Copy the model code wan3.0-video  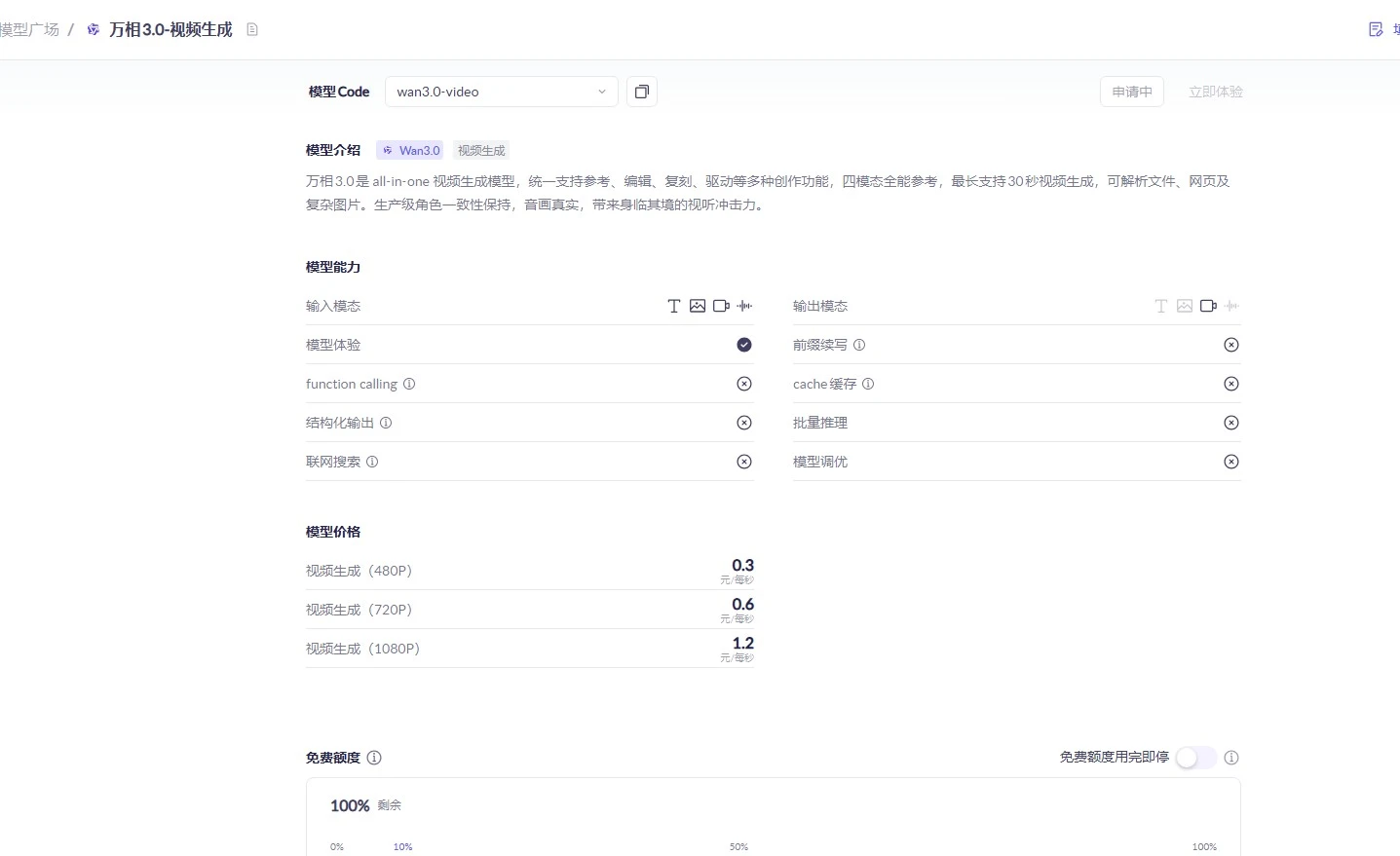(x=641, y=92)
